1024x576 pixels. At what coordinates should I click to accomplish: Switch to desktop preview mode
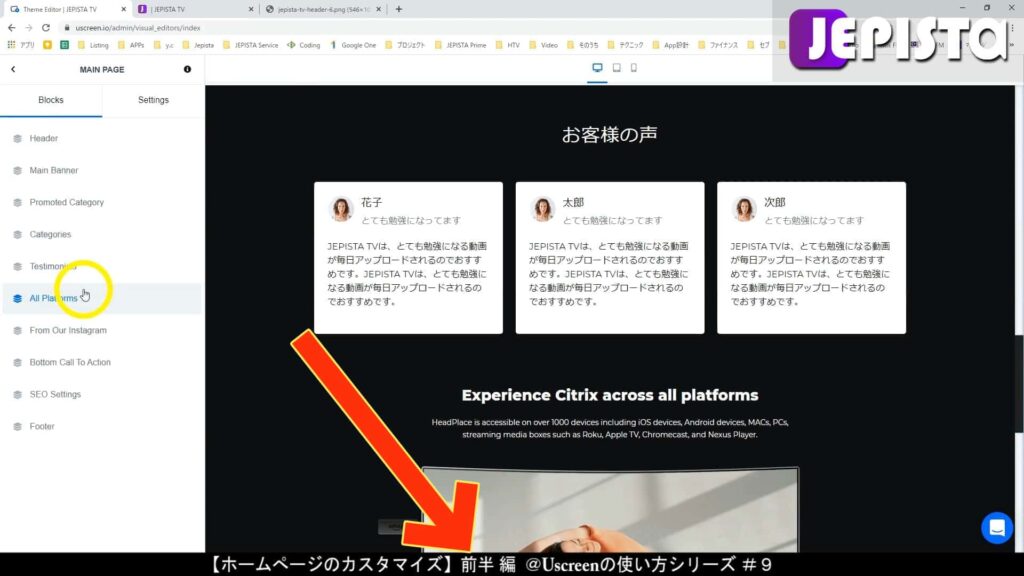pyautogui.click(x=597, y=68)
